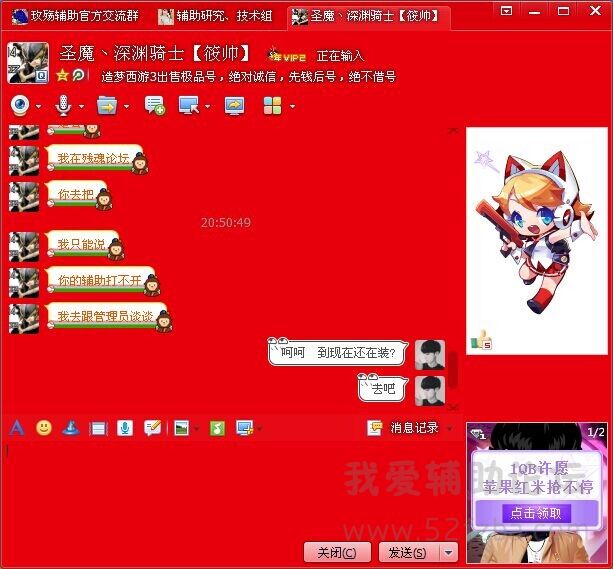
Task: Click the 关闭(C) button
Action: pyautogui.click(x=337, y=552)
